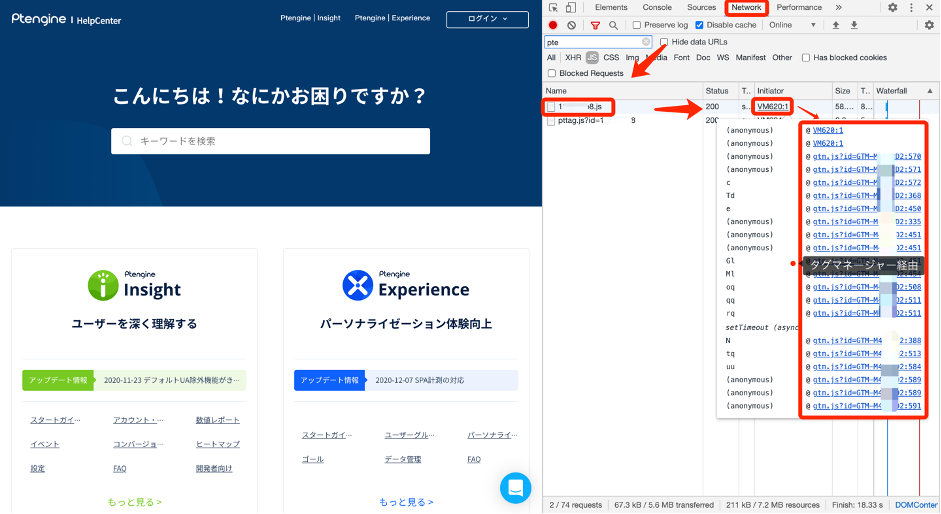Show All request types
Screen dimensions: 941x514
tap(551, 58)
